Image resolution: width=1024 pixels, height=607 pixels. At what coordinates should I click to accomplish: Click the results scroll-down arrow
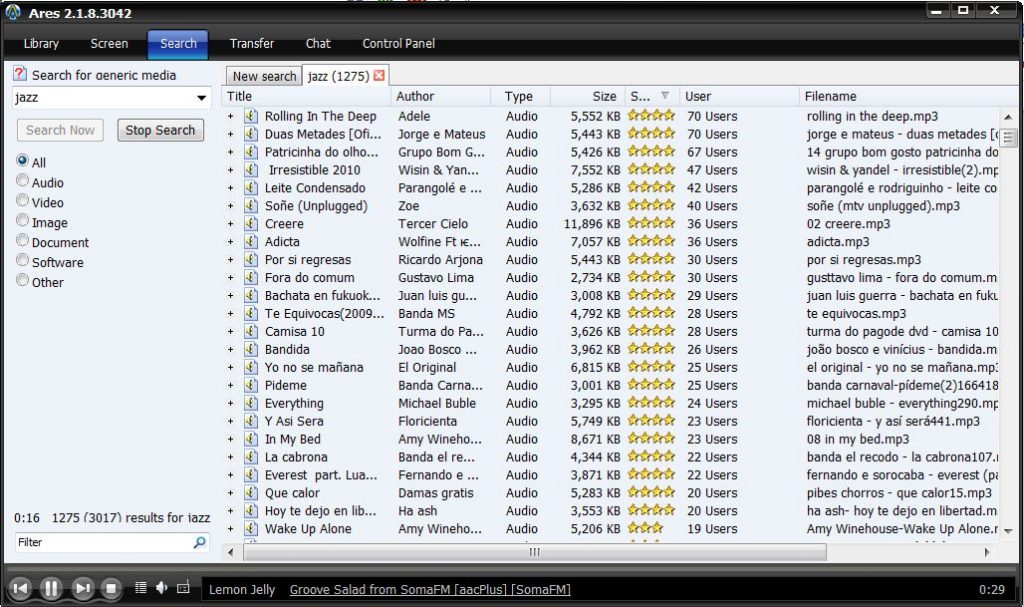1008,531
